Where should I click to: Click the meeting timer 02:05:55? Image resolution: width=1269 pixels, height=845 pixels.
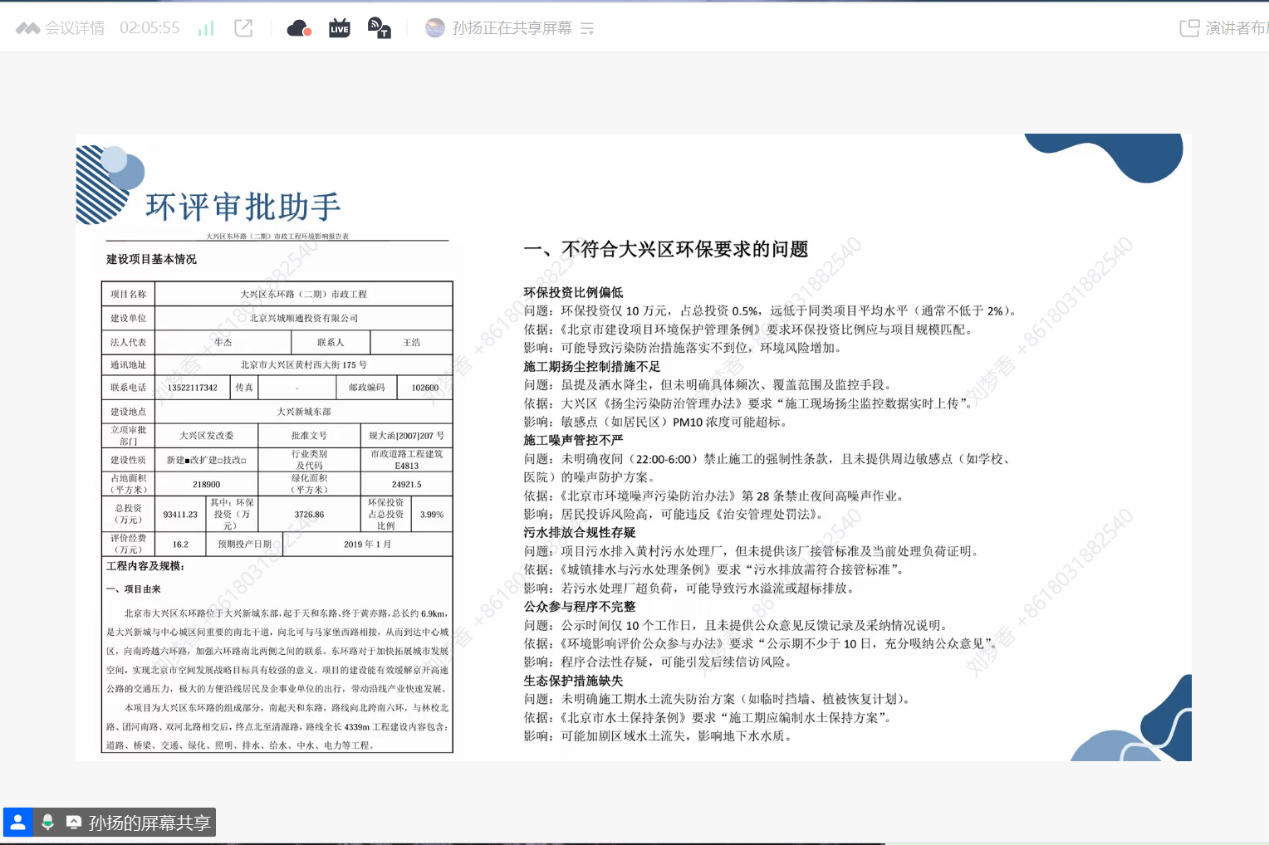(x=150, y=28)
